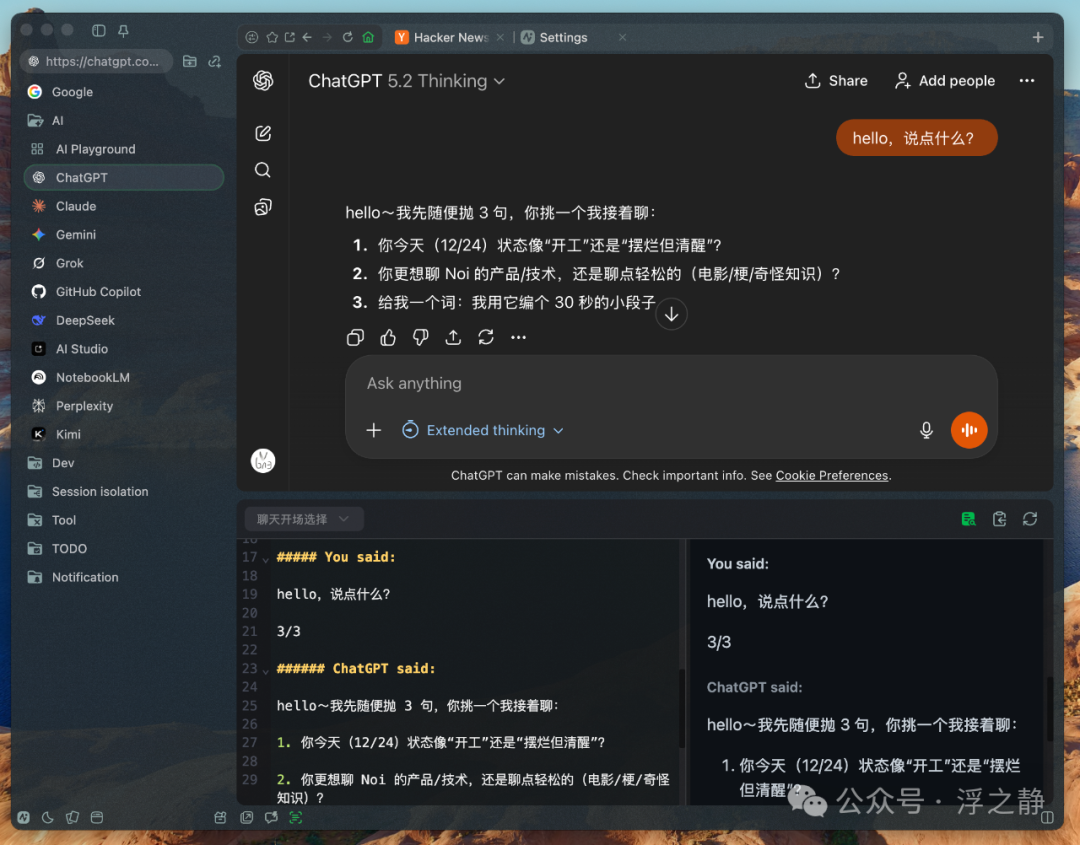Give the response a thumbs up

pyautogui.click(x=388, y=337)
